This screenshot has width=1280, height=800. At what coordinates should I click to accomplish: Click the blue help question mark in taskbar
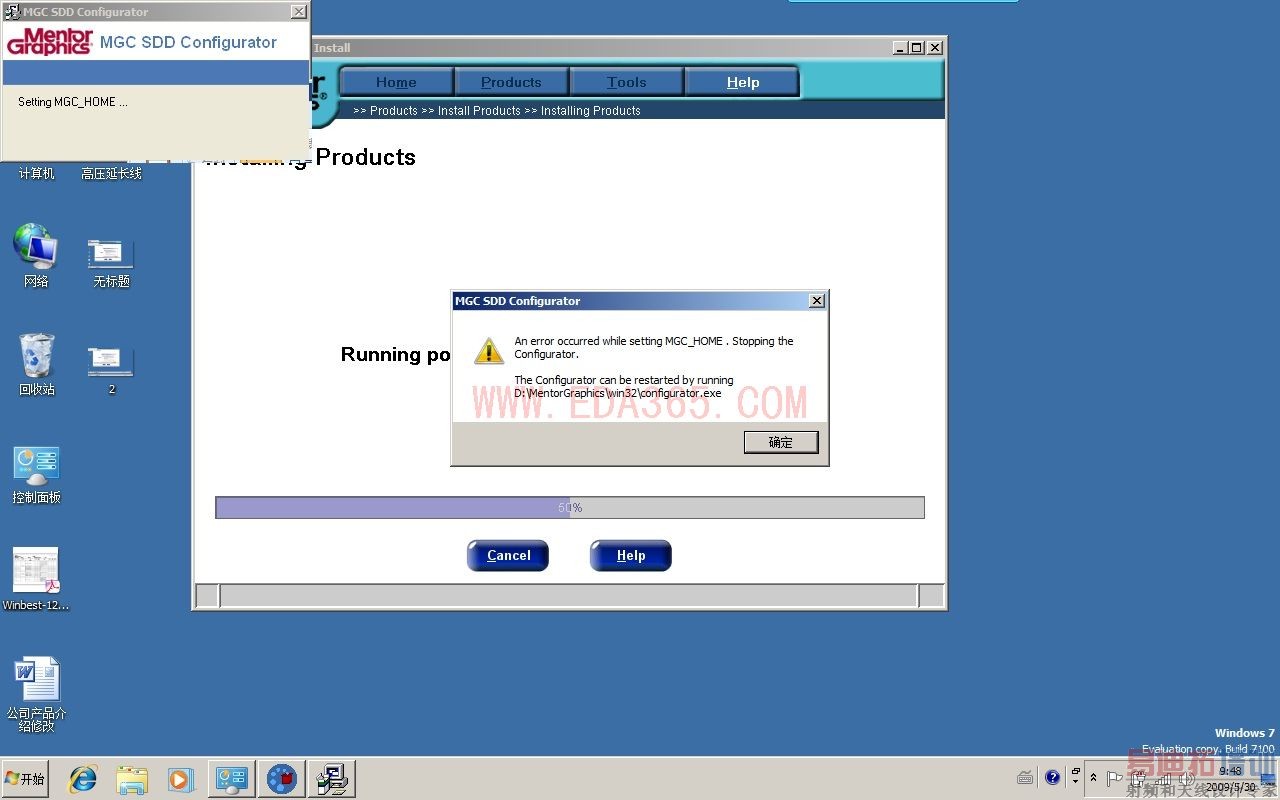[1052, 778]
